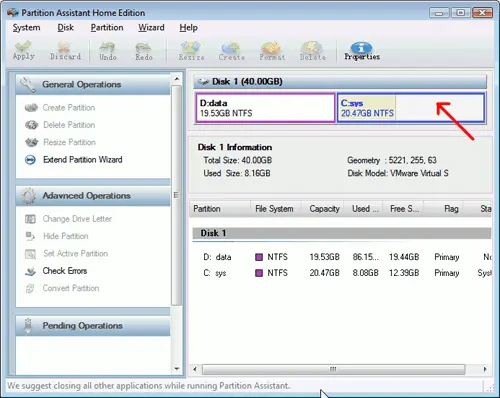This screenshot has height=398, width=500.
Task: Click the Disk 1 group row in list
Action: pyautogui.click(x=342, y=233)
